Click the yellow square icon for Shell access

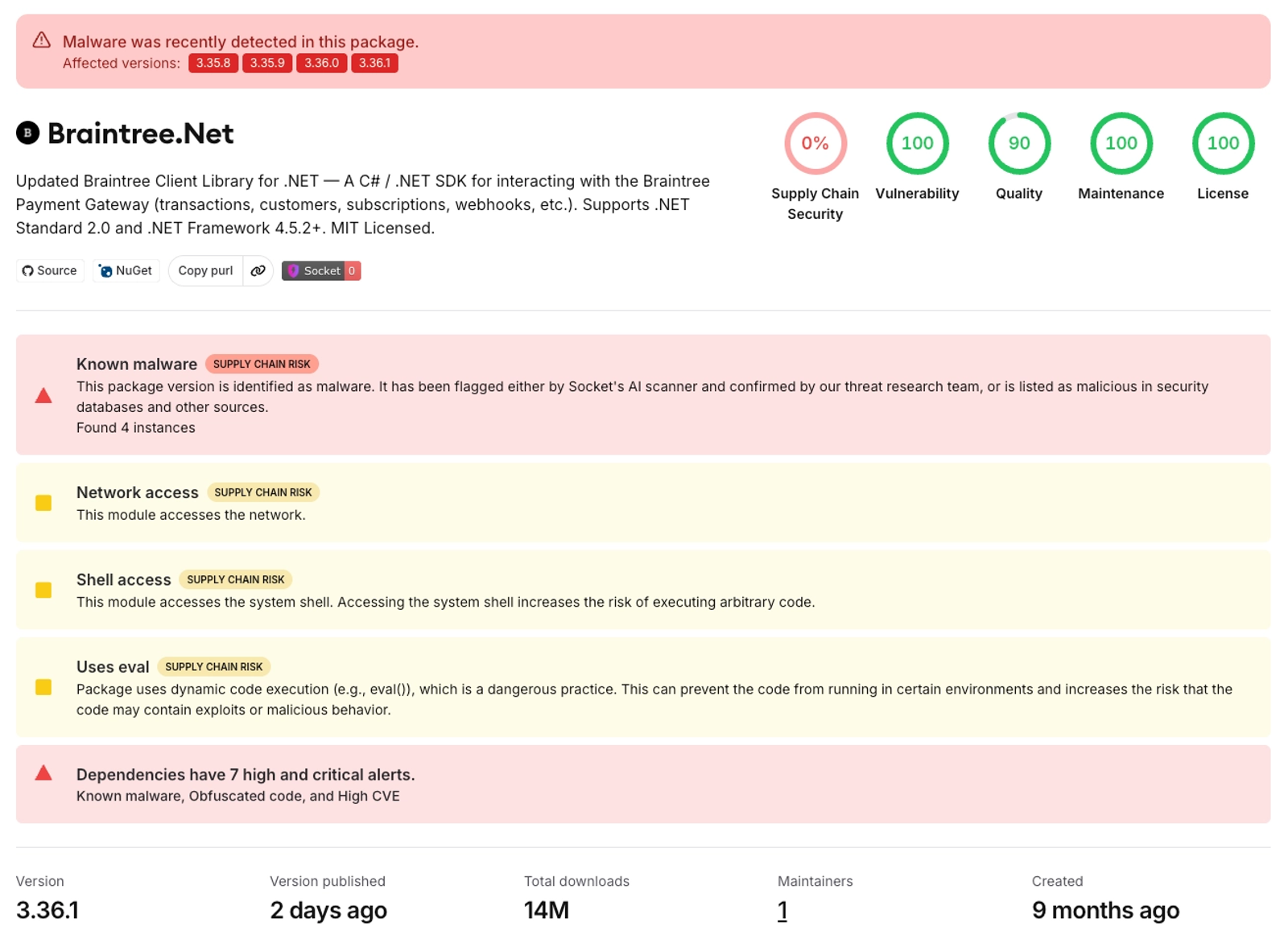point(43,590)
